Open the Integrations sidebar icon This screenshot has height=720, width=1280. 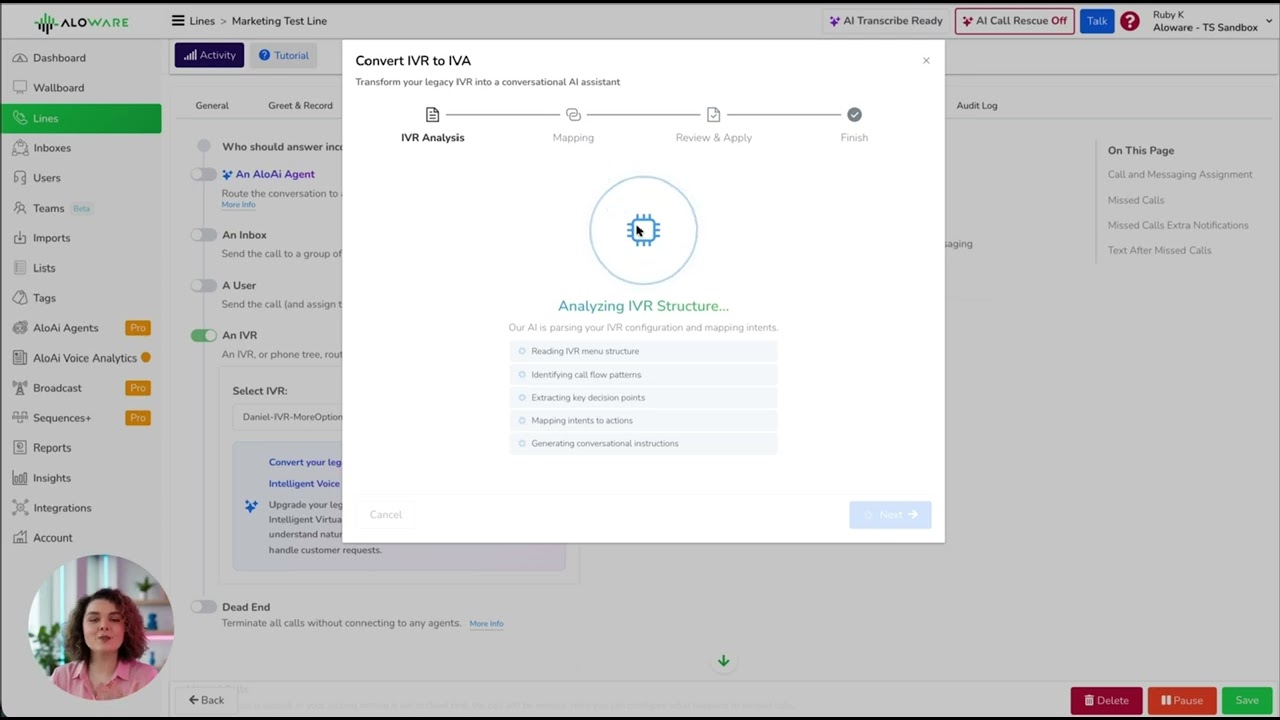[x=20, y=508]
